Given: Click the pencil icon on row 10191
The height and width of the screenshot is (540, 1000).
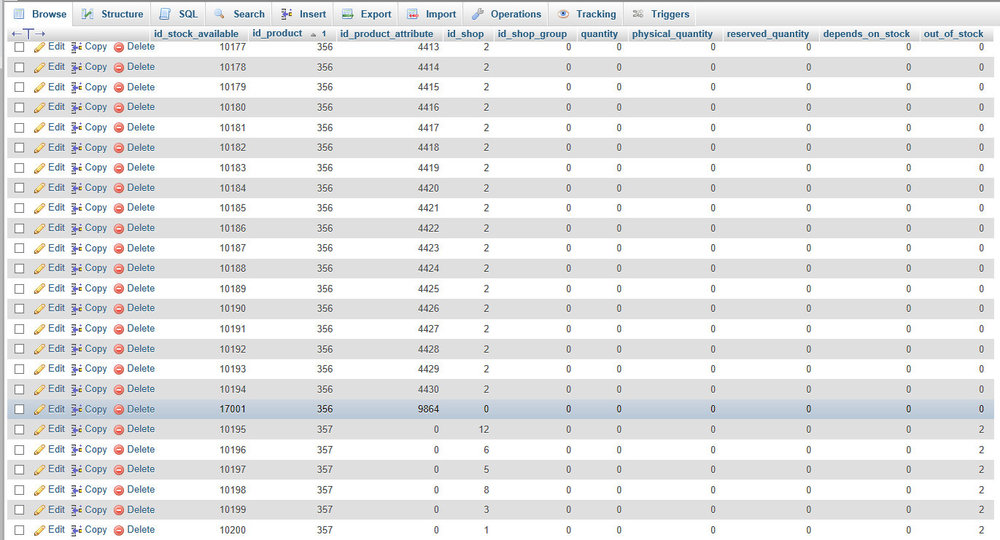Looking at the screenshot, I should [x=40, y=329].
